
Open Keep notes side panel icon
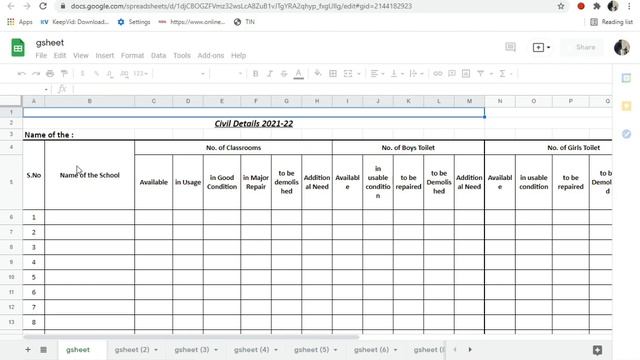click(x=626, y=106)
